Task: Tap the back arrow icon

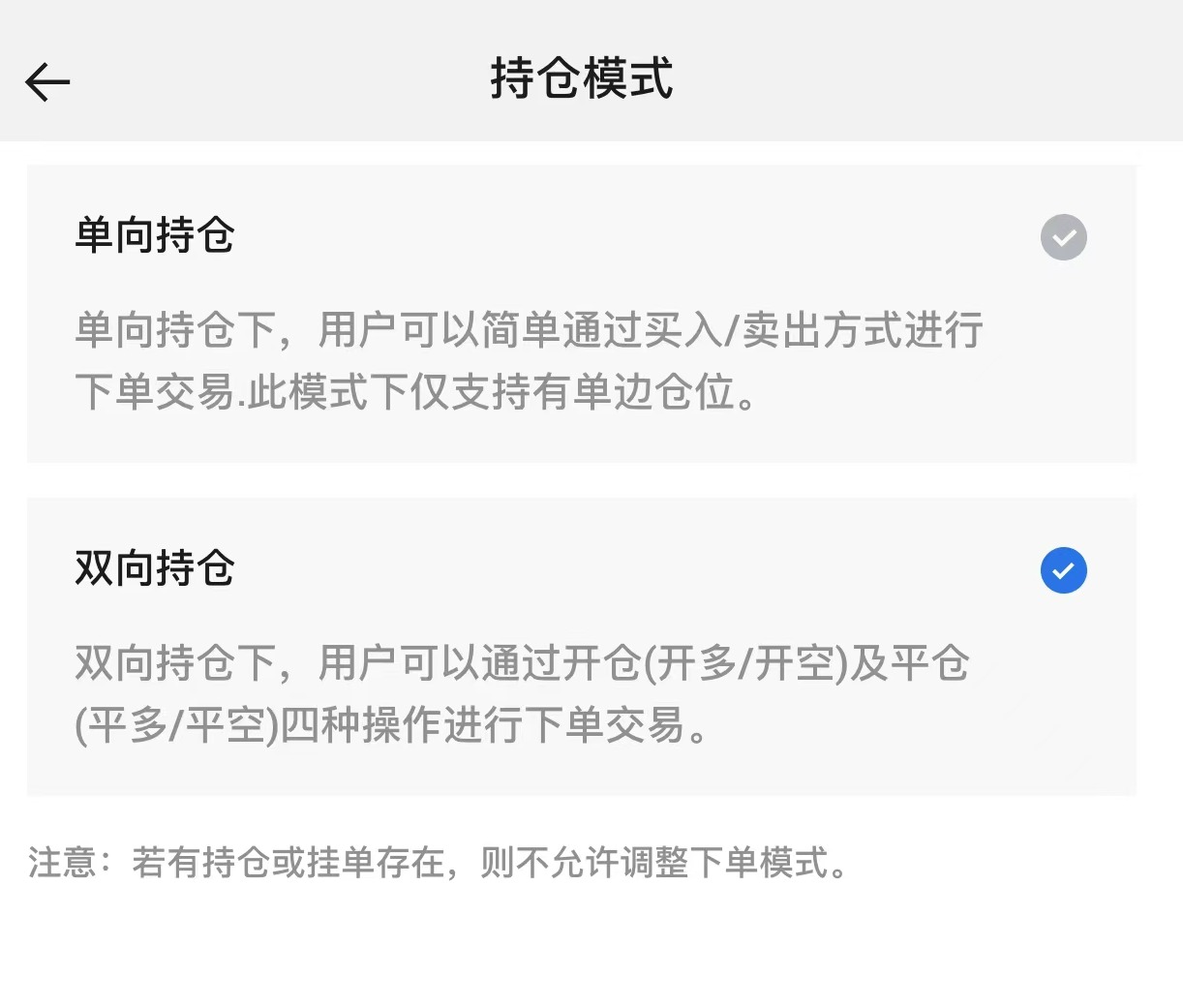Action: [47, 81]
